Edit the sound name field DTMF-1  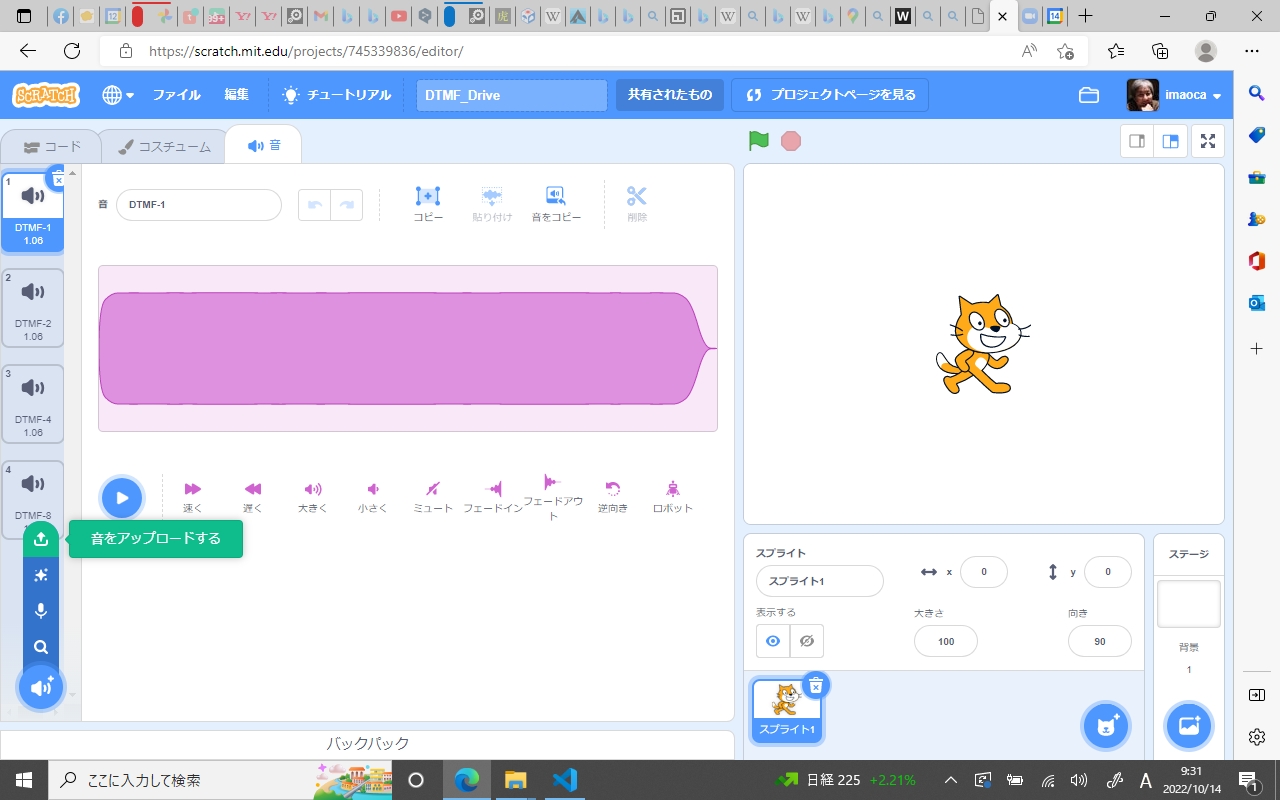(199, 204)
